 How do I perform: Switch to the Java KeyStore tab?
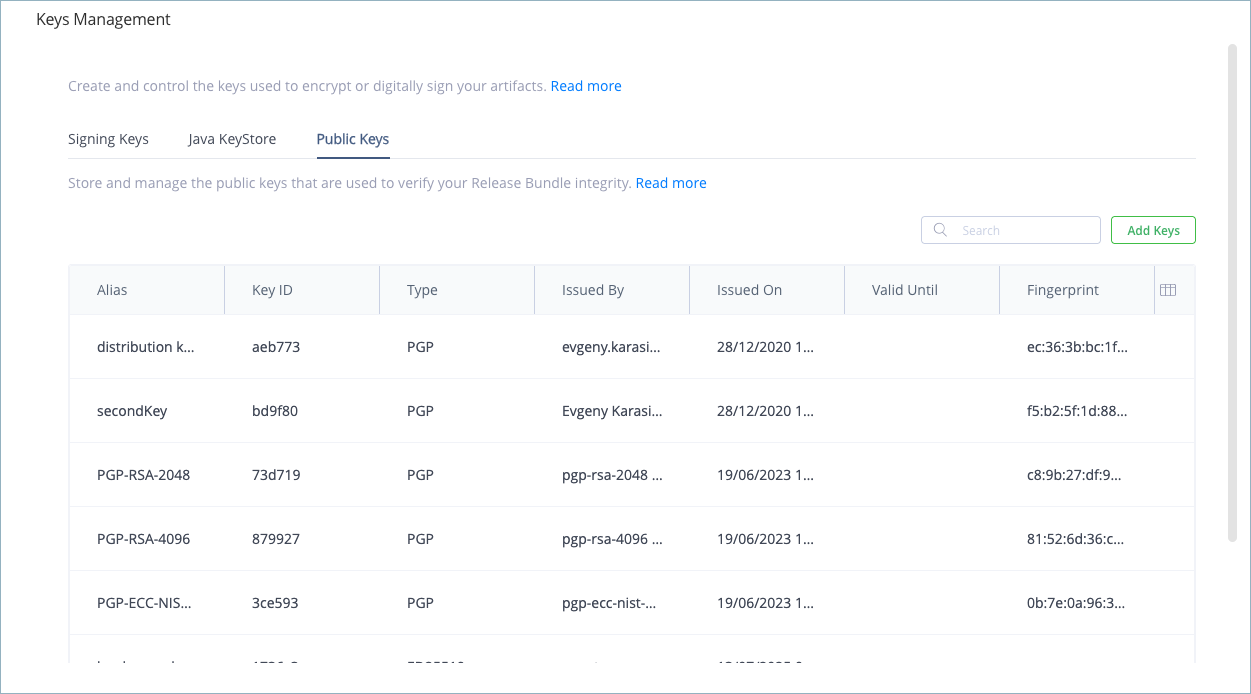pyautogui.click(x=231, y=139)
